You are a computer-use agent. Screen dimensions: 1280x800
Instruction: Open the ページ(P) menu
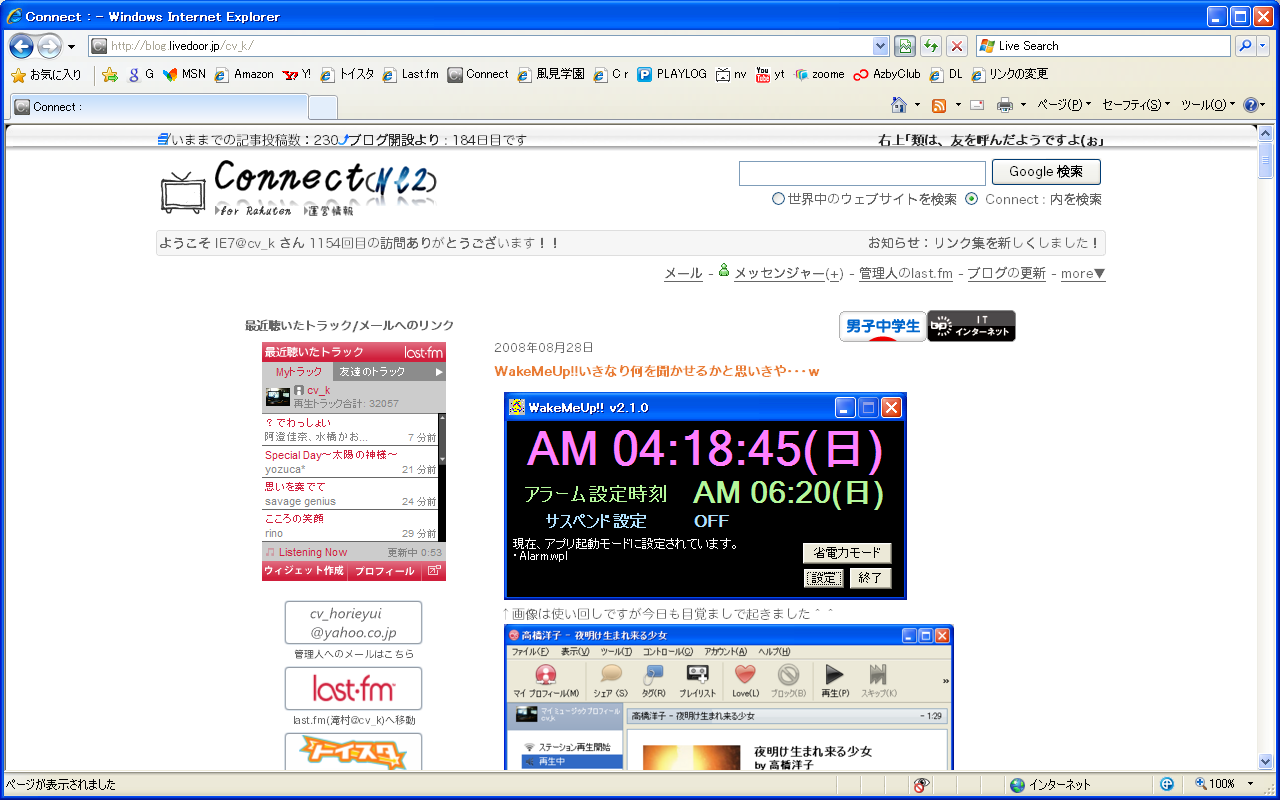point(1065,105)
